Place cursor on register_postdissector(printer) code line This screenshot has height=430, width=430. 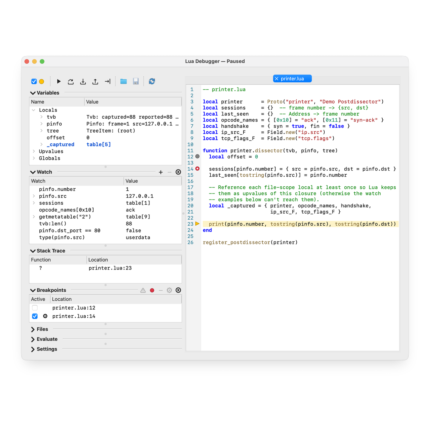pos(250,242)
